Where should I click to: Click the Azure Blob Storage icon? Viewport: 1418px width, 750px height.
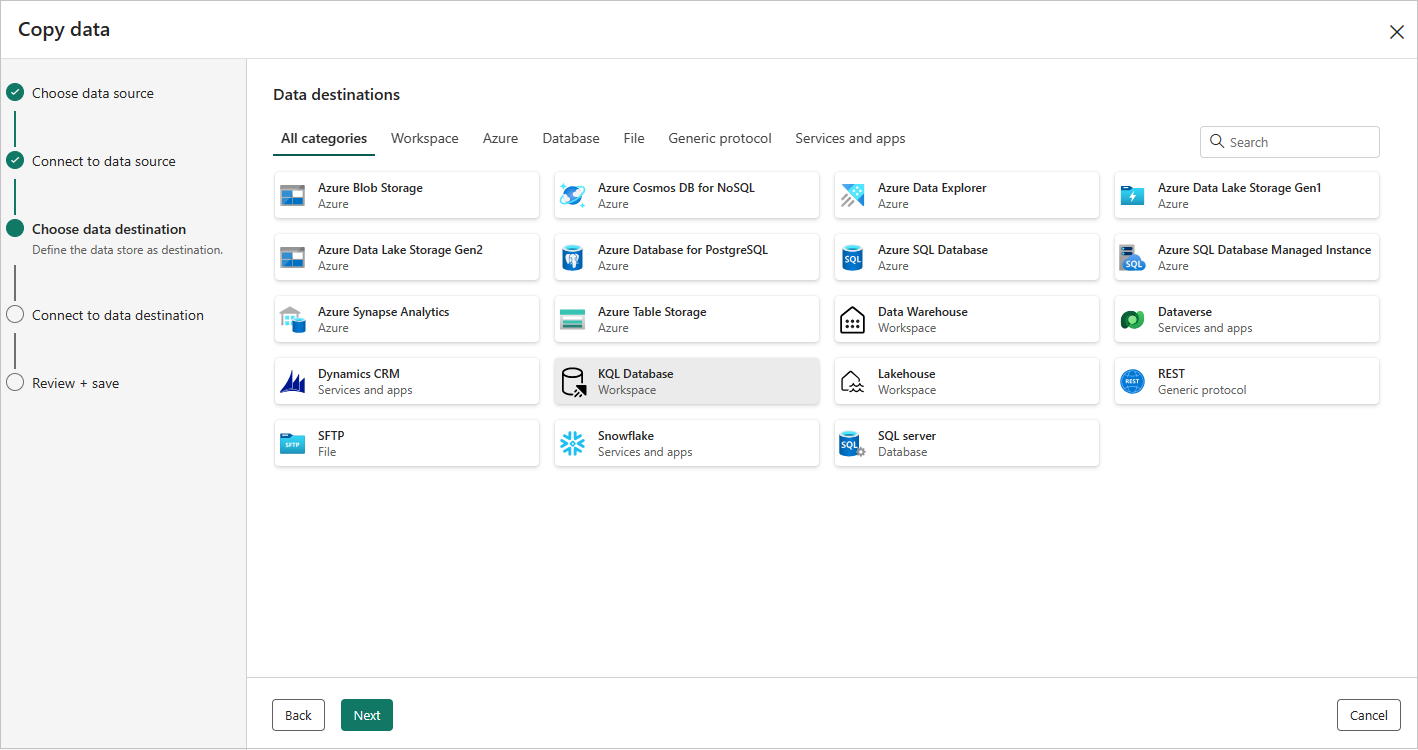click(292, 195)
